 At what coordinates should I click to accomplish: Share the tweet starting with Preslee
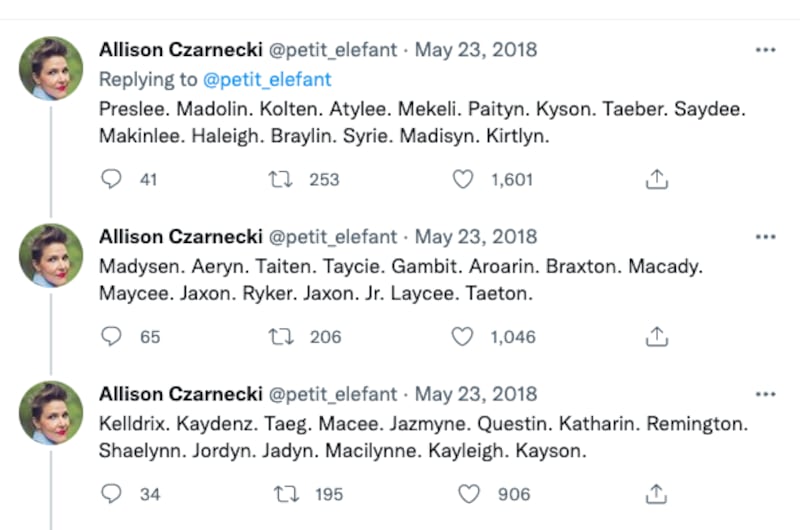[656, 180]
